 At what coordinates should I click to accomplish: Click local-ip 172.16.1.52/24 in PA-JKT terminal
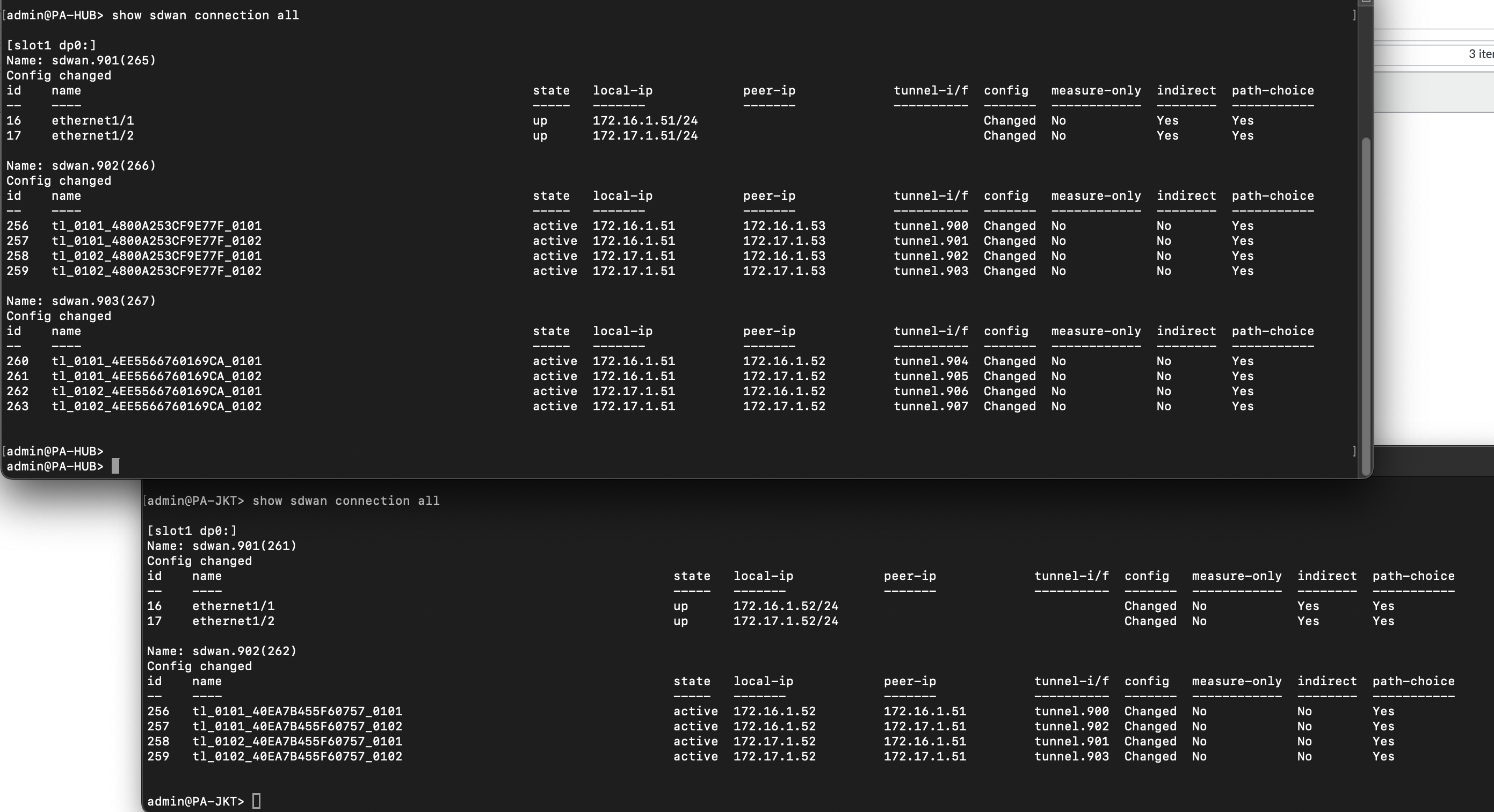pyautogui.click(x=785, y=606)
